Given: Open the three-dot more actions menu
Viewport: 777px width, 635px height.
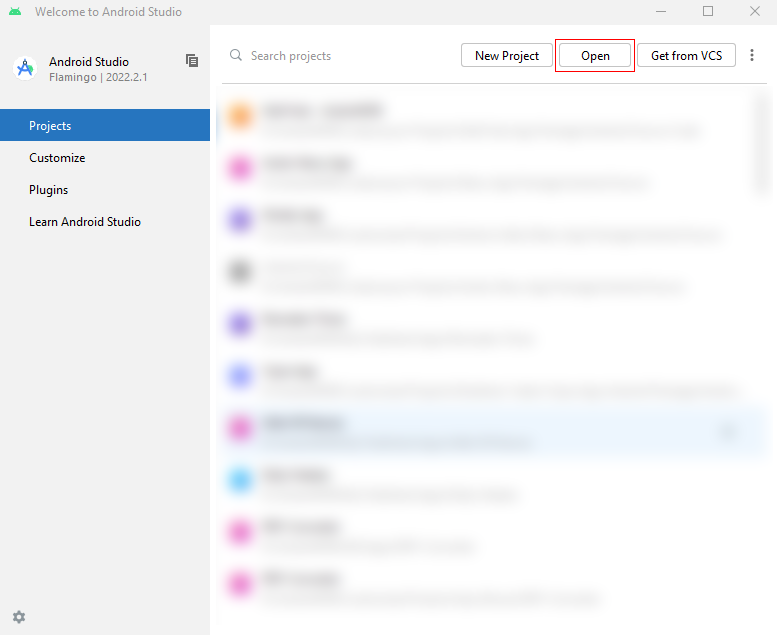Looking at the screenshot, I should pos(752,56).
